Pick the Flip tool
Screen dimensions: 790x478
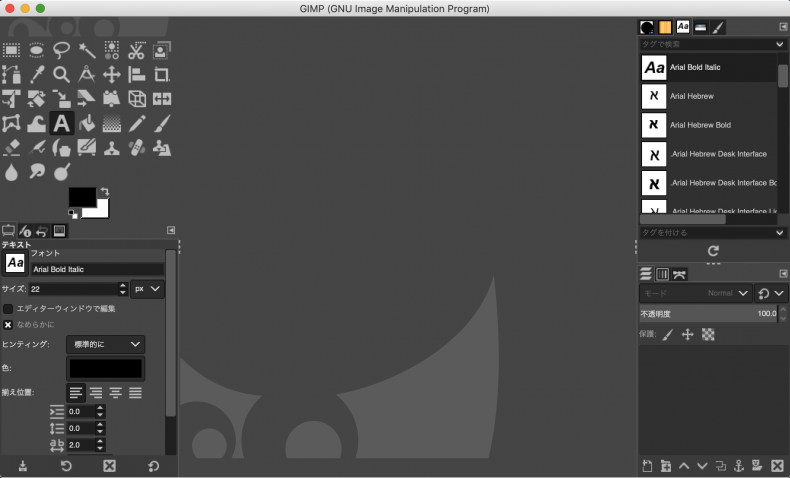point(162,99)
